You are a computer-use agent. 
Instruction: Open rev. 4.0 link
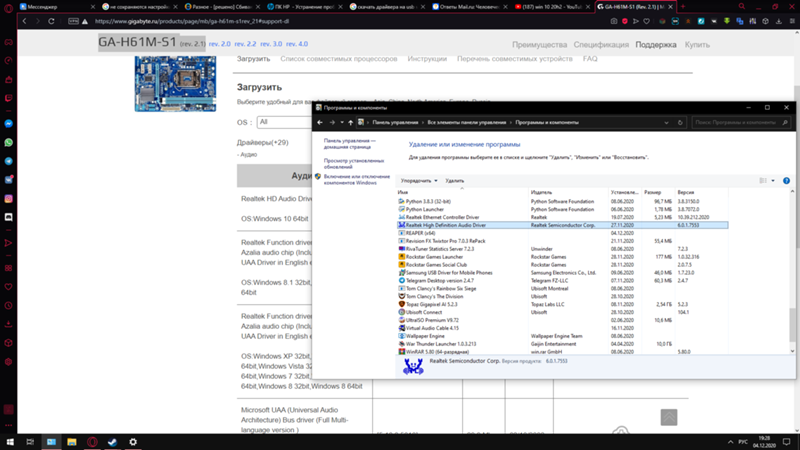[x=296, y=44]
